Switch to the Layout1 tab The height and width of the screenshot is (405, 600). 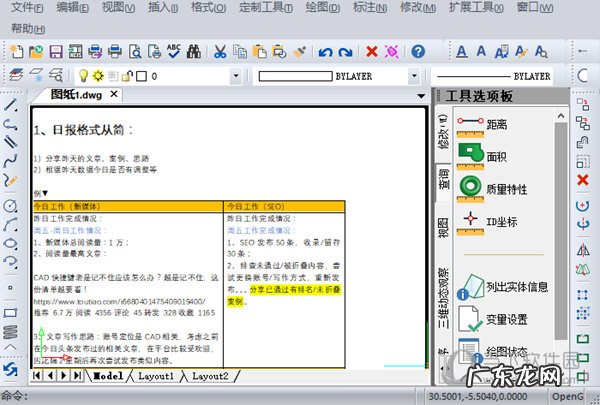click(156, 376)
